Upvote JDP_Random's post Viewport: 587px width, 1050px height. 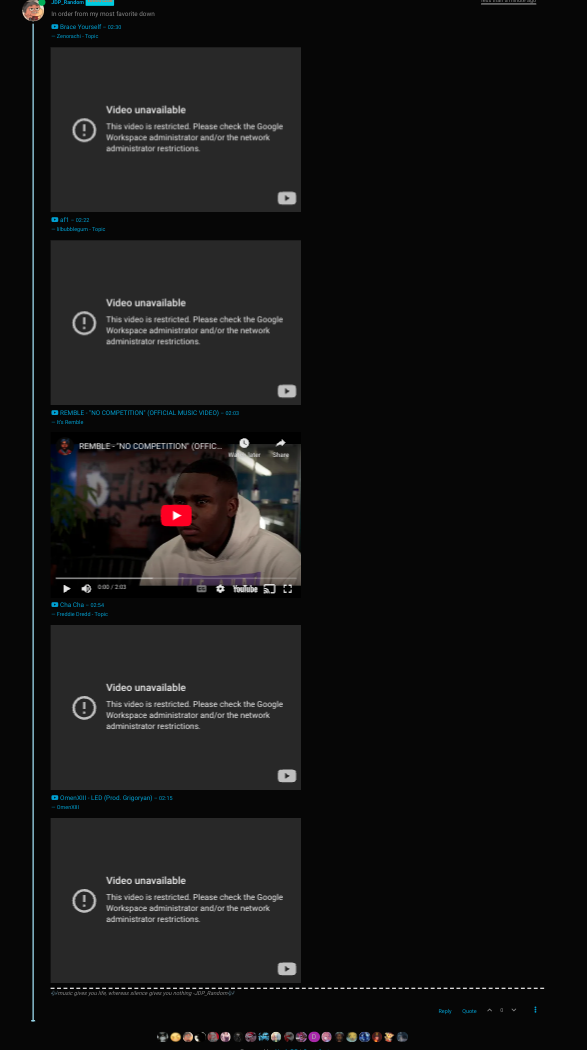point(489,1010)
